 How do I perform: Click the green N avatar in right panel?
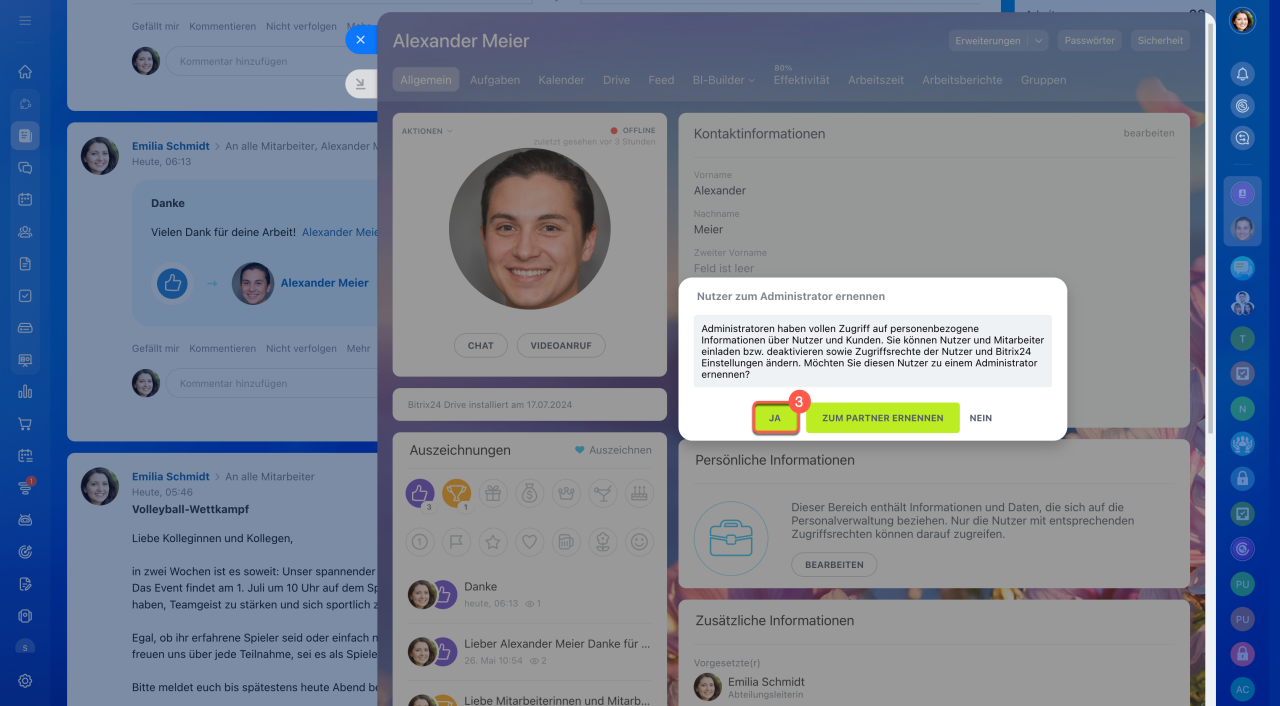tap(1242, 408)
